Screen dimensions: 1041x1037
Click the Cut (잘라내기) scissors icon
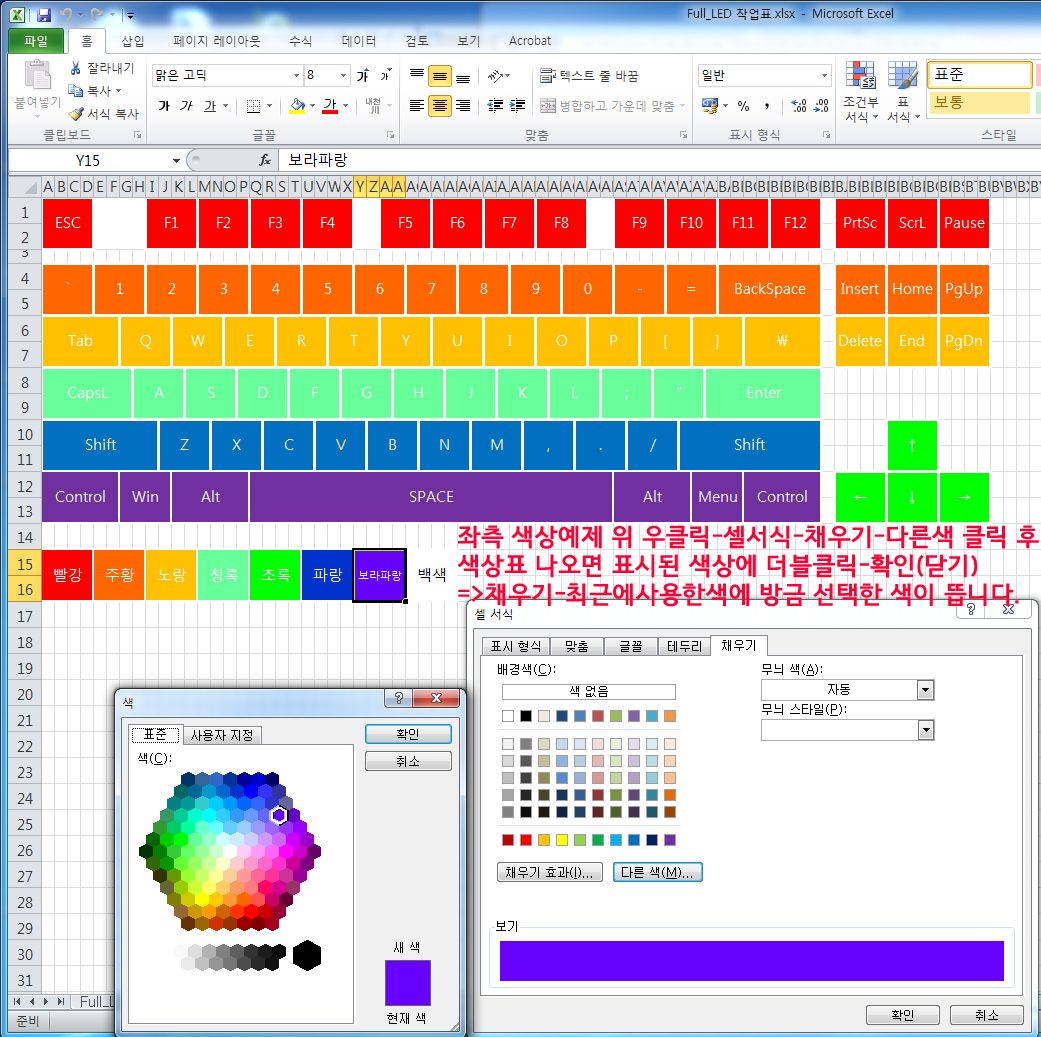tap(75, 68)
